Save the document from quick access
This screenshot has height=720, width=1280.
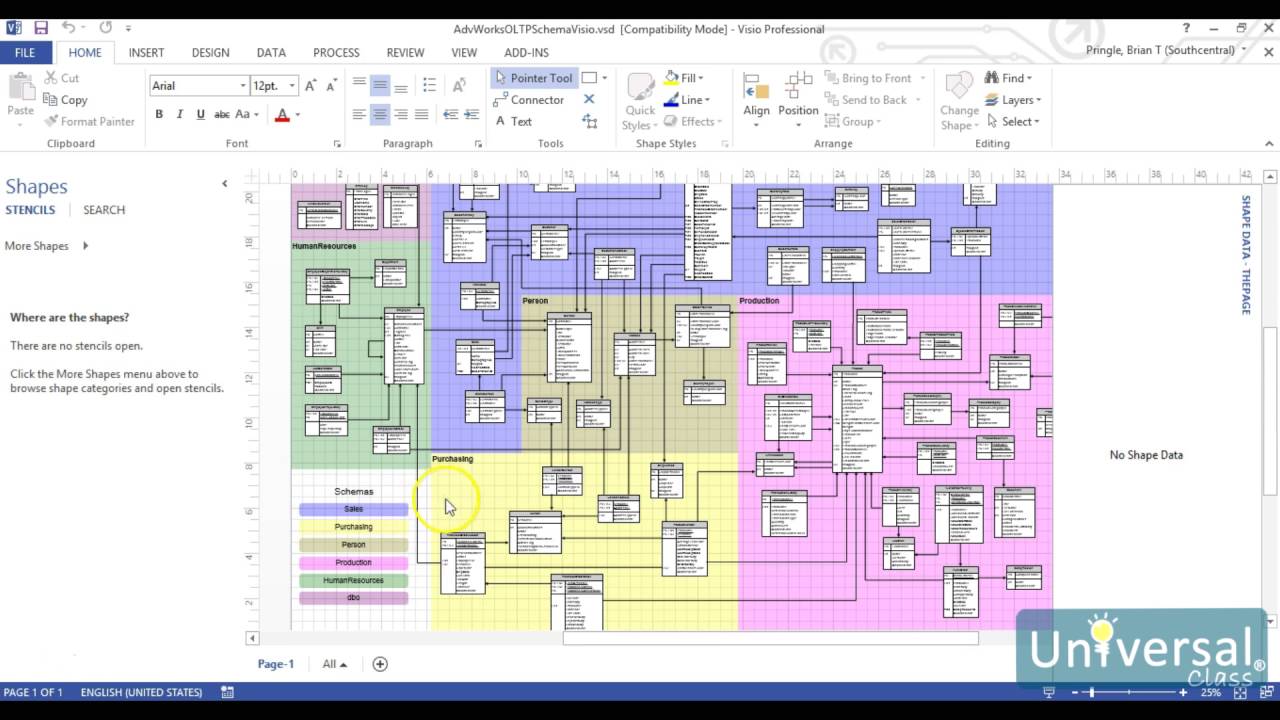pos(41,28)
